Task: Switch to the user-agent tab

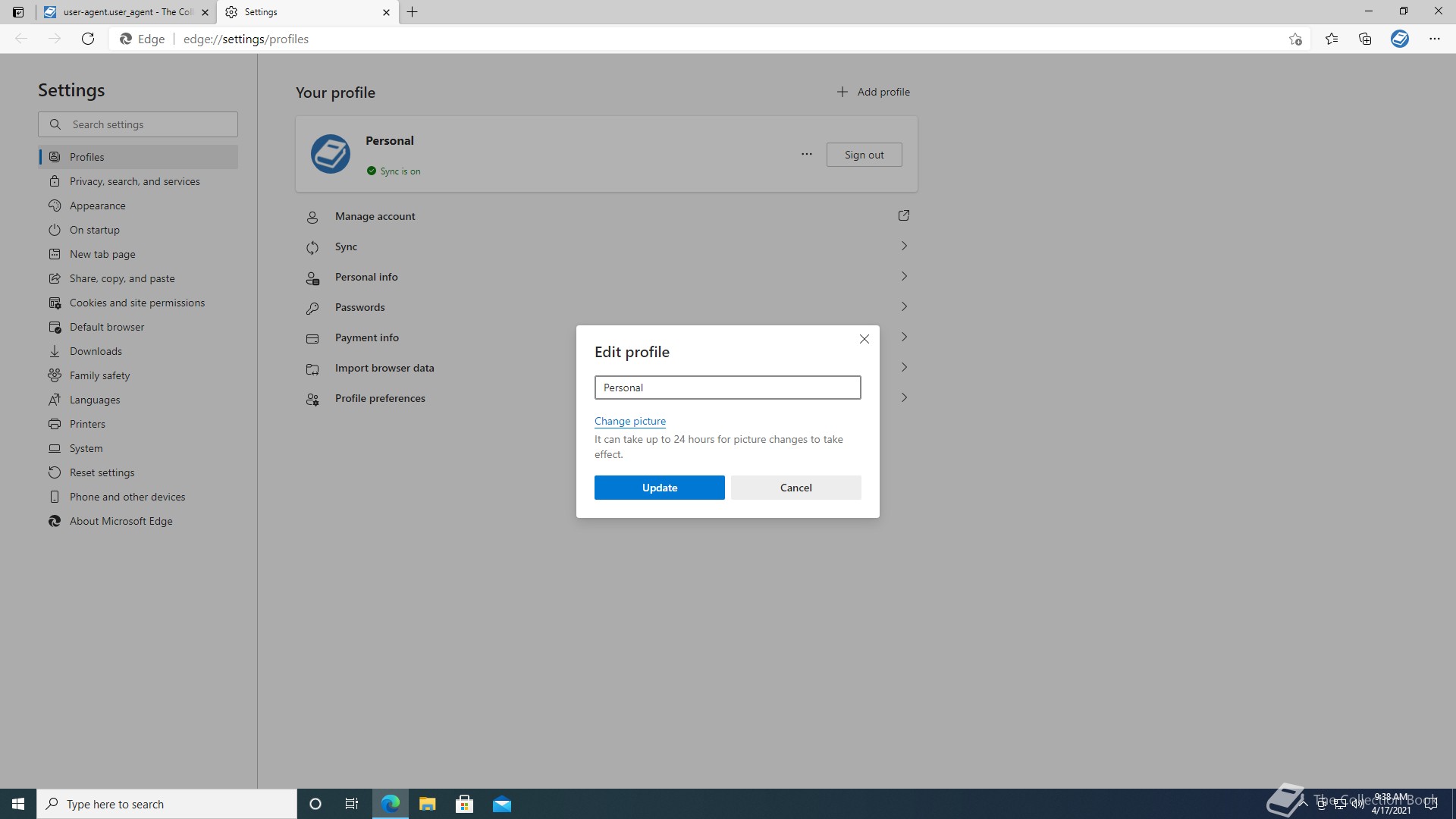Action: point(121,12)
